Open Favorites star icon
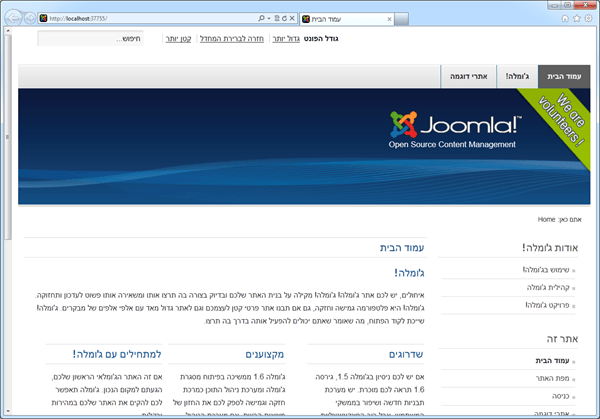 [577, 18]
